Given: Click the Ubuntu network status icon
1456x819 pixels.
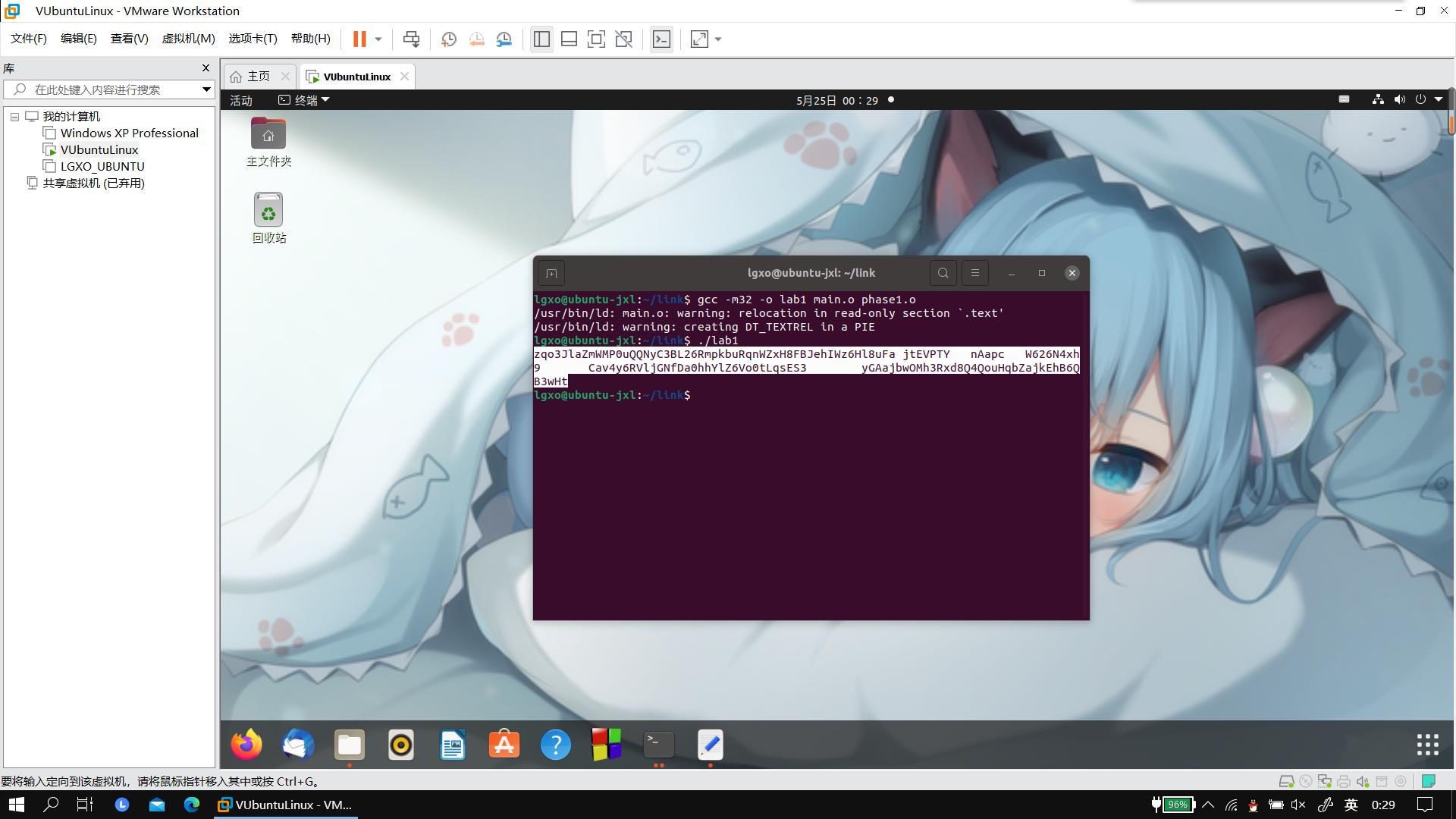Looking at the screenshot, I should (1378, 99).
